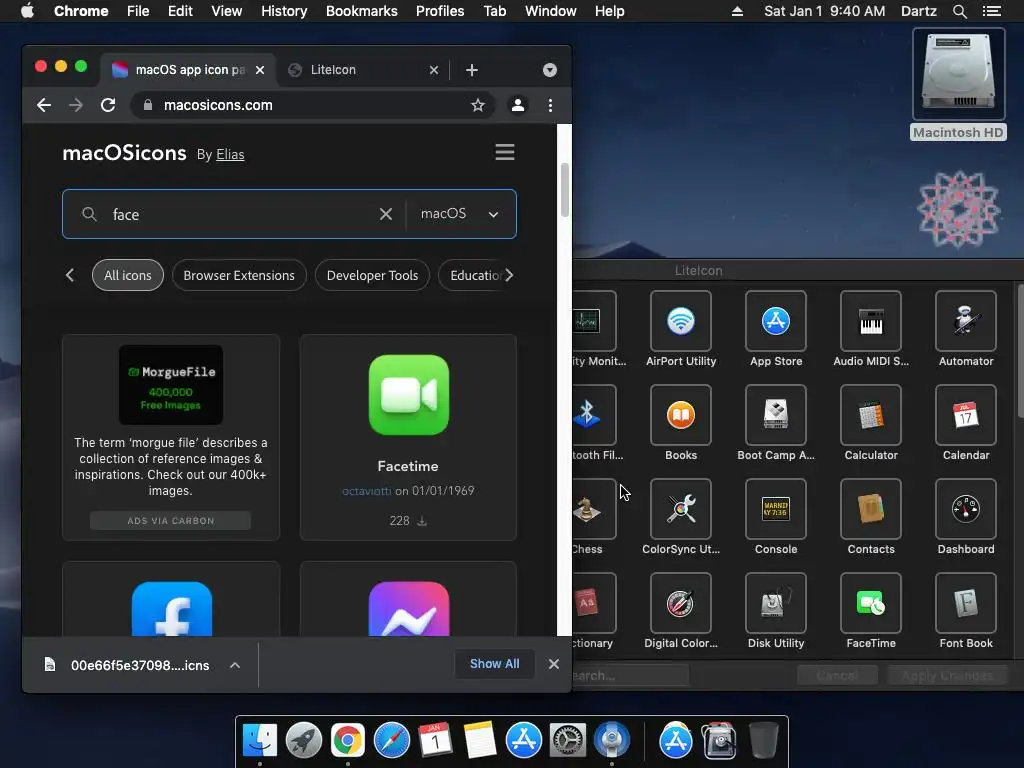Select the Calculator icon in LiteIcon
This screenshot has height=768, width=1024.
coord(871,415)
